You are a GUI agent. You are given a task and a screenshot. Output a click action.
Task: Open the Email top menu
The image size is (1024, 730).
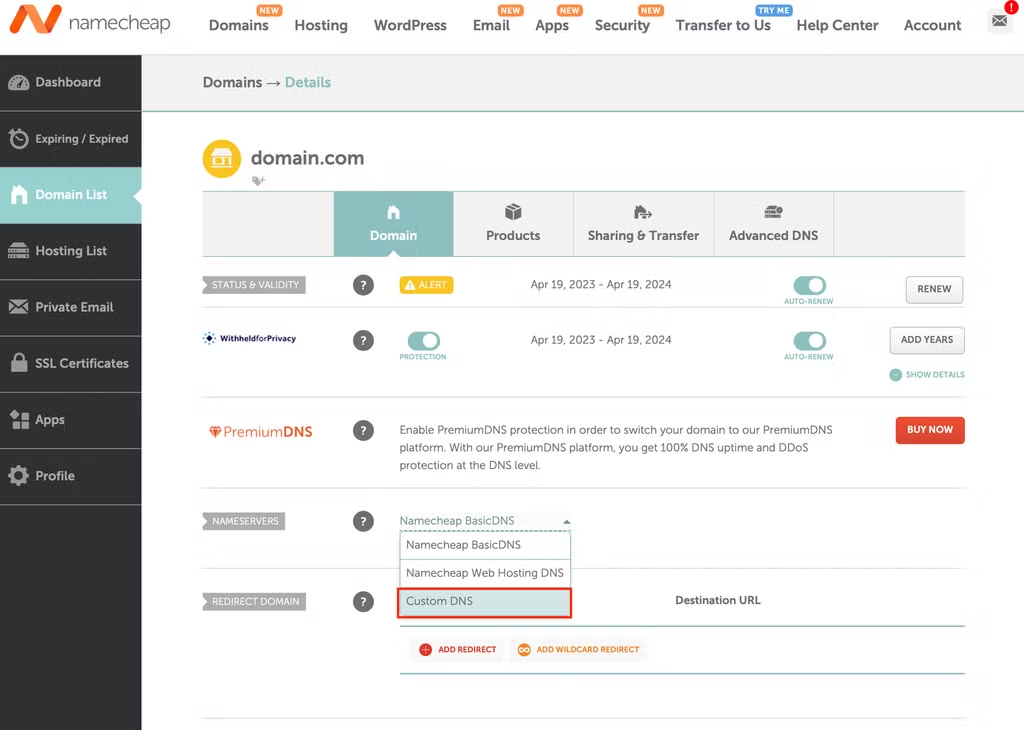pos(491,25)
